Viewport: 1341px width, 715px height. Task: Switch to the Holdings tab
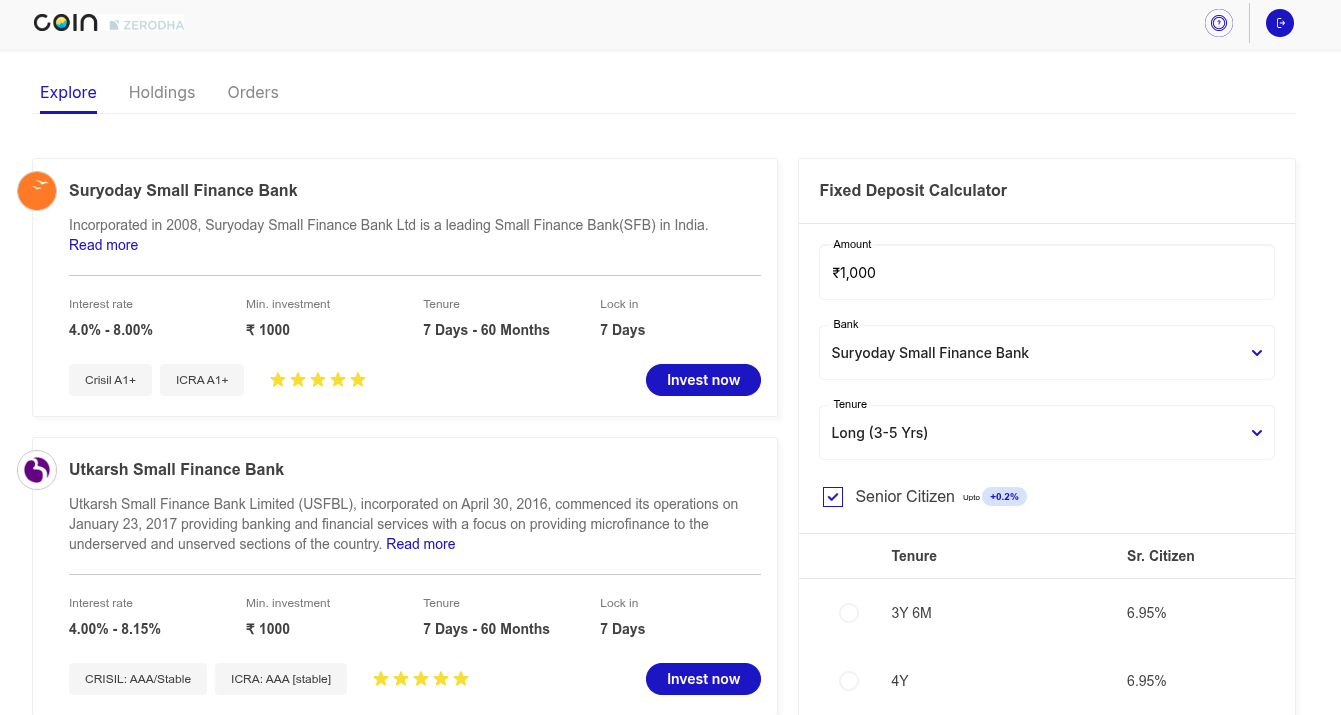click(x=162, y=92)
